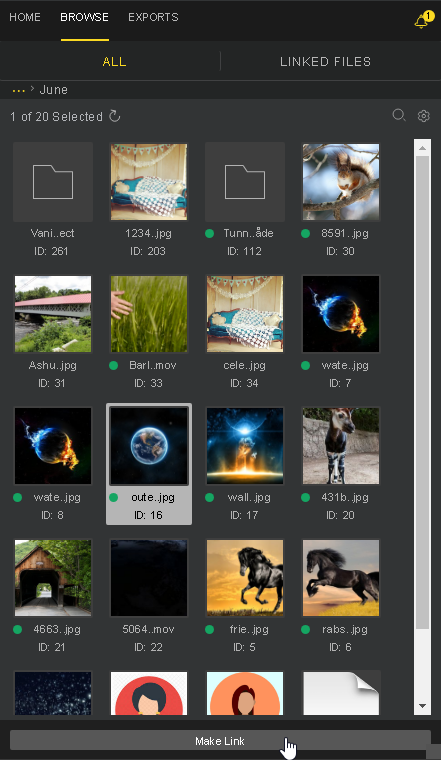This screenshot has width=441, height=760.
Task: Open the Vani..ect folder icon
Action: click(53, 182)
